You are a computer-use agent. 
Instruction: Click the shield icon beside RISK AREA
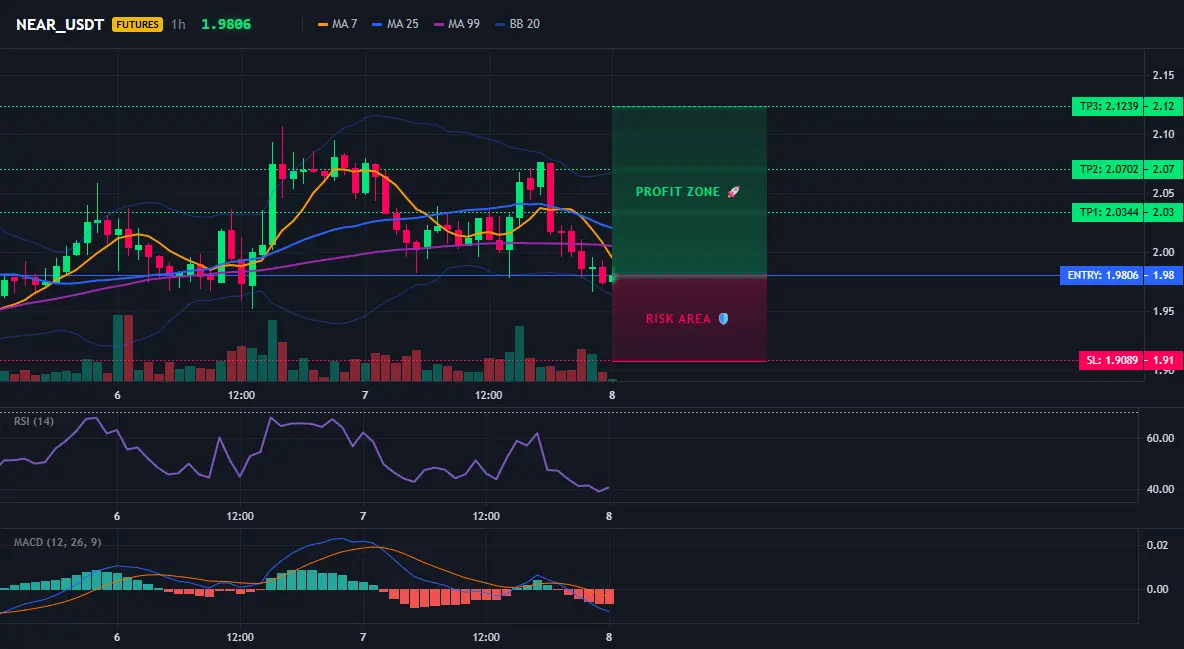[x=723, y=319]
